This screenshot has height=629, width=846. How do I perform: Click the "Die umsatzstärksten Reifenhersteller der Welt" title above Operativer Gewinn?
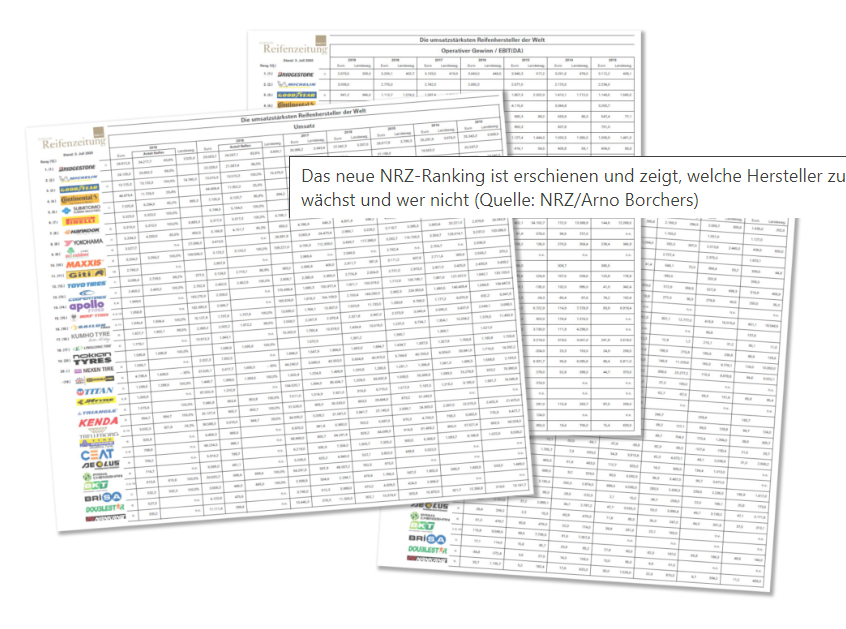[x=482, y=40]
